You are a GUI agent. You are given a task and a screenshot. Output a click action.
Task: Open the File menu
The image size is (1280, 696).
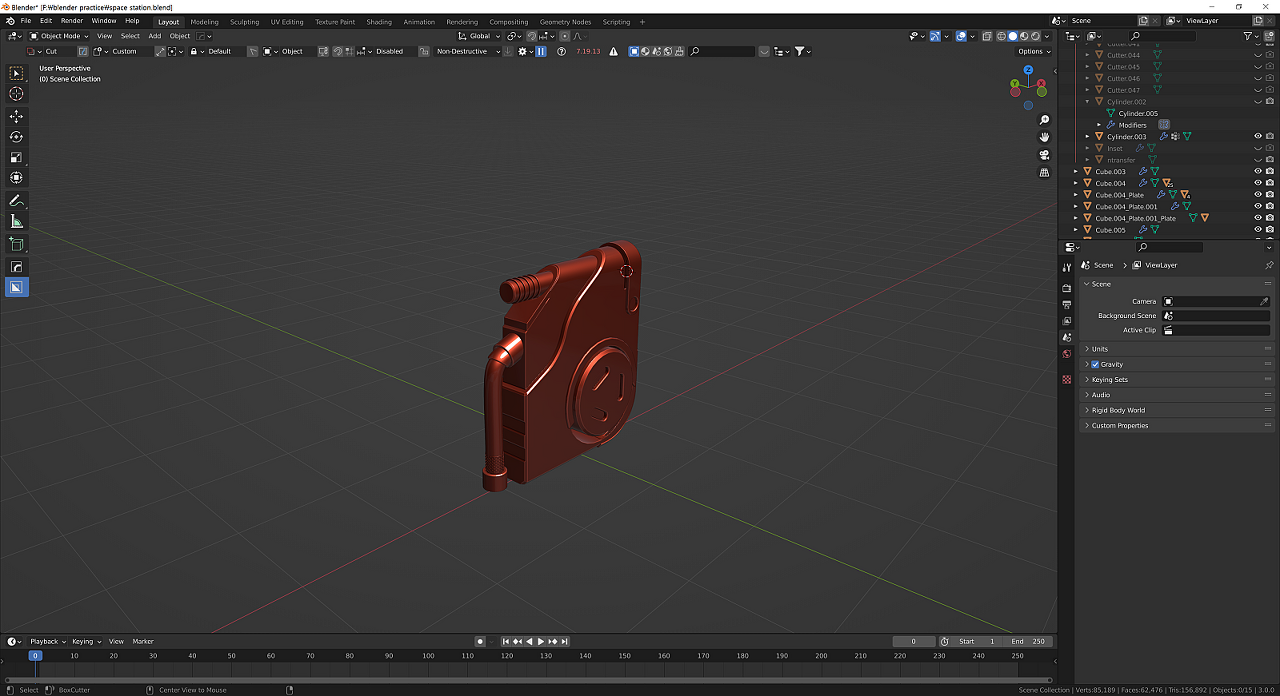coord(25,21)
